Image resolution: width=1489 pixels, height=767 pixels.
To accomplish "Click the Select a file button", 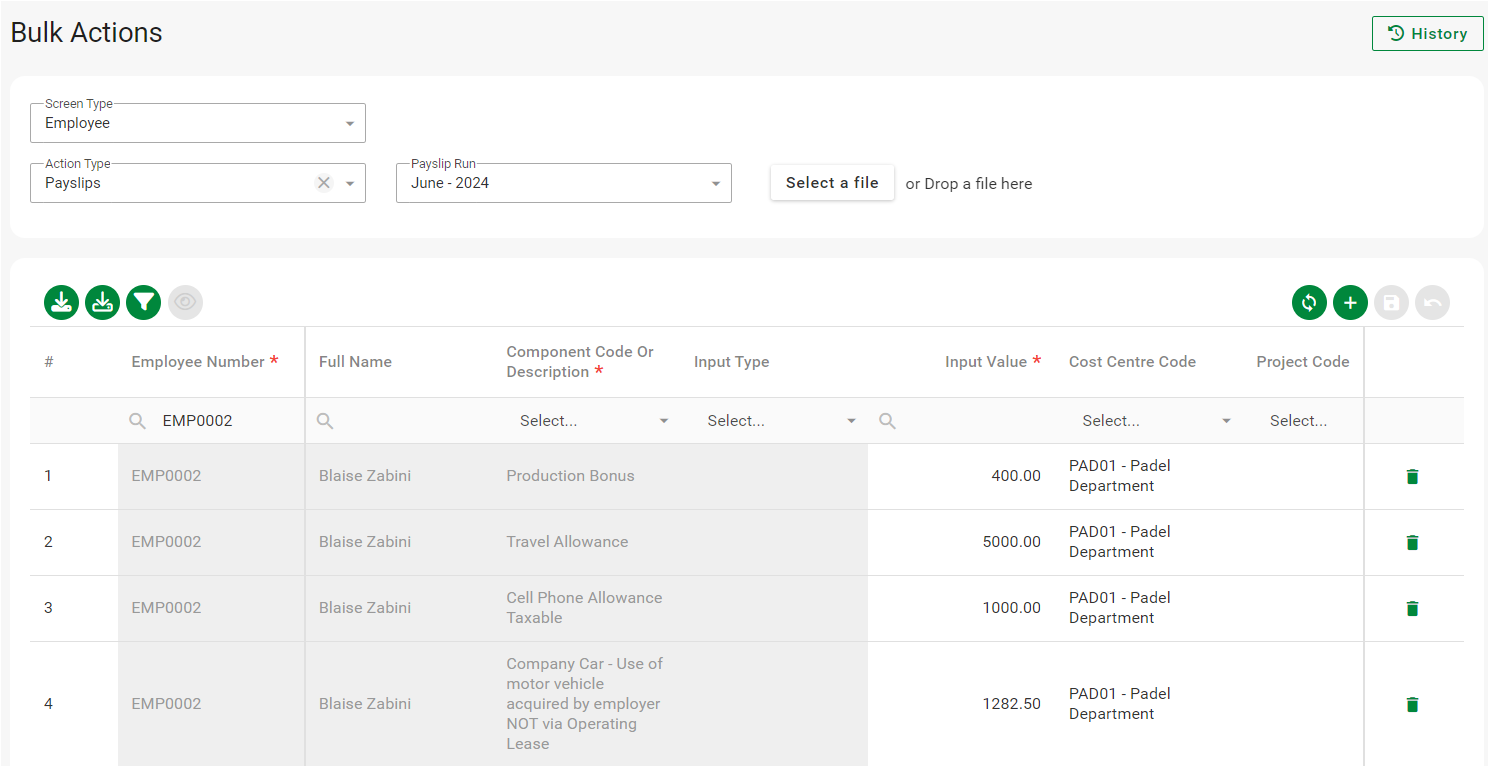I will pos(832,183).
